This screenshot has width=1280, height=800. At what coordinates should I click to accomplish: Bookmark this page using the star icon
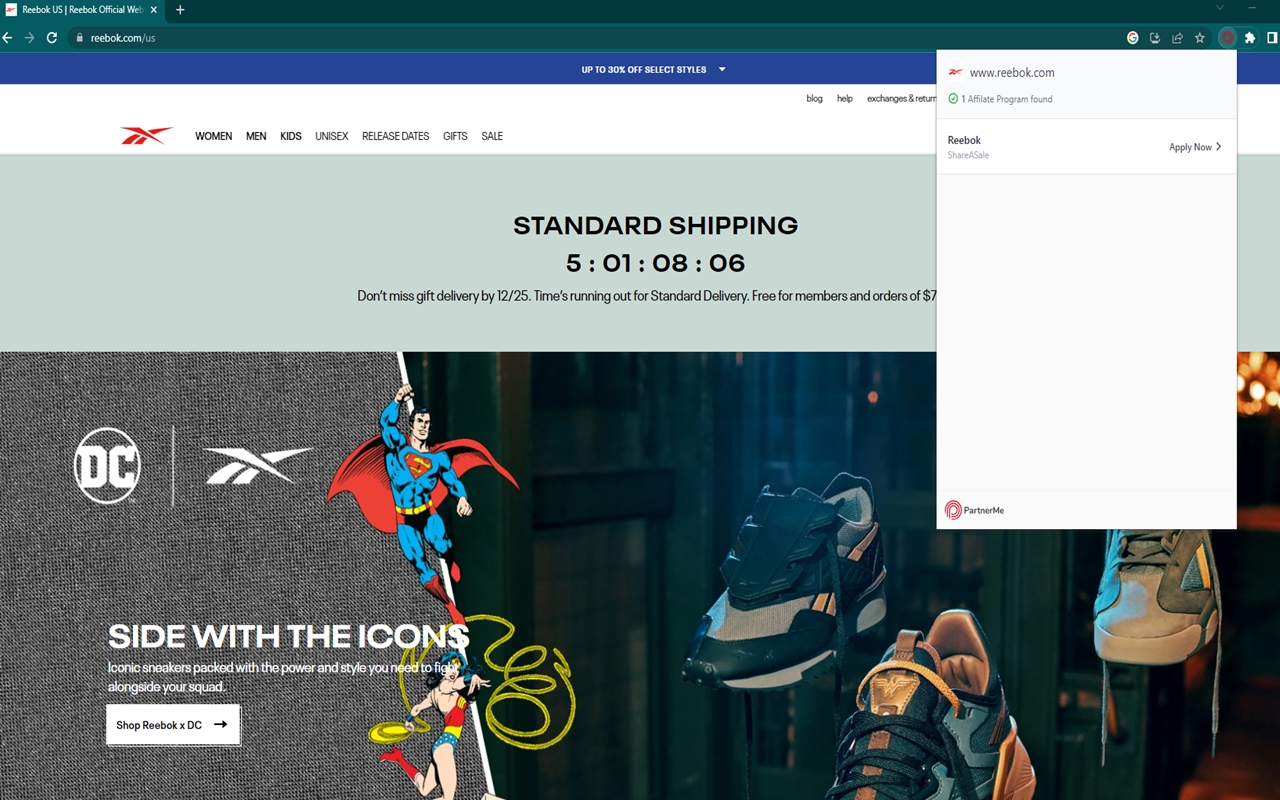pos(1199,37)
